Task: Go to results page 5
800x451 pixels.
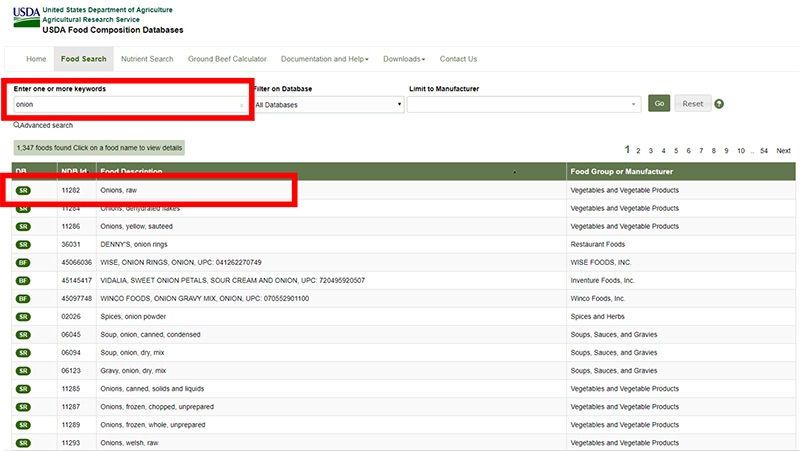Action: [x=676, y=151]
